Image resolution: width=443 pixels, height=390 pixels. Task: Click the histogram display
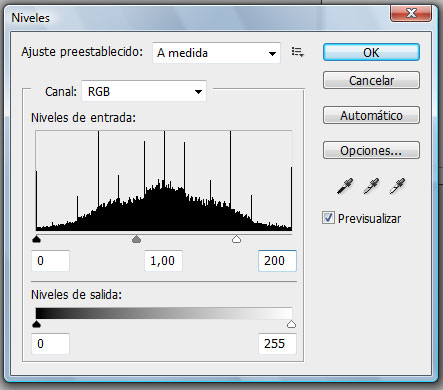click(x=164, y=180)
